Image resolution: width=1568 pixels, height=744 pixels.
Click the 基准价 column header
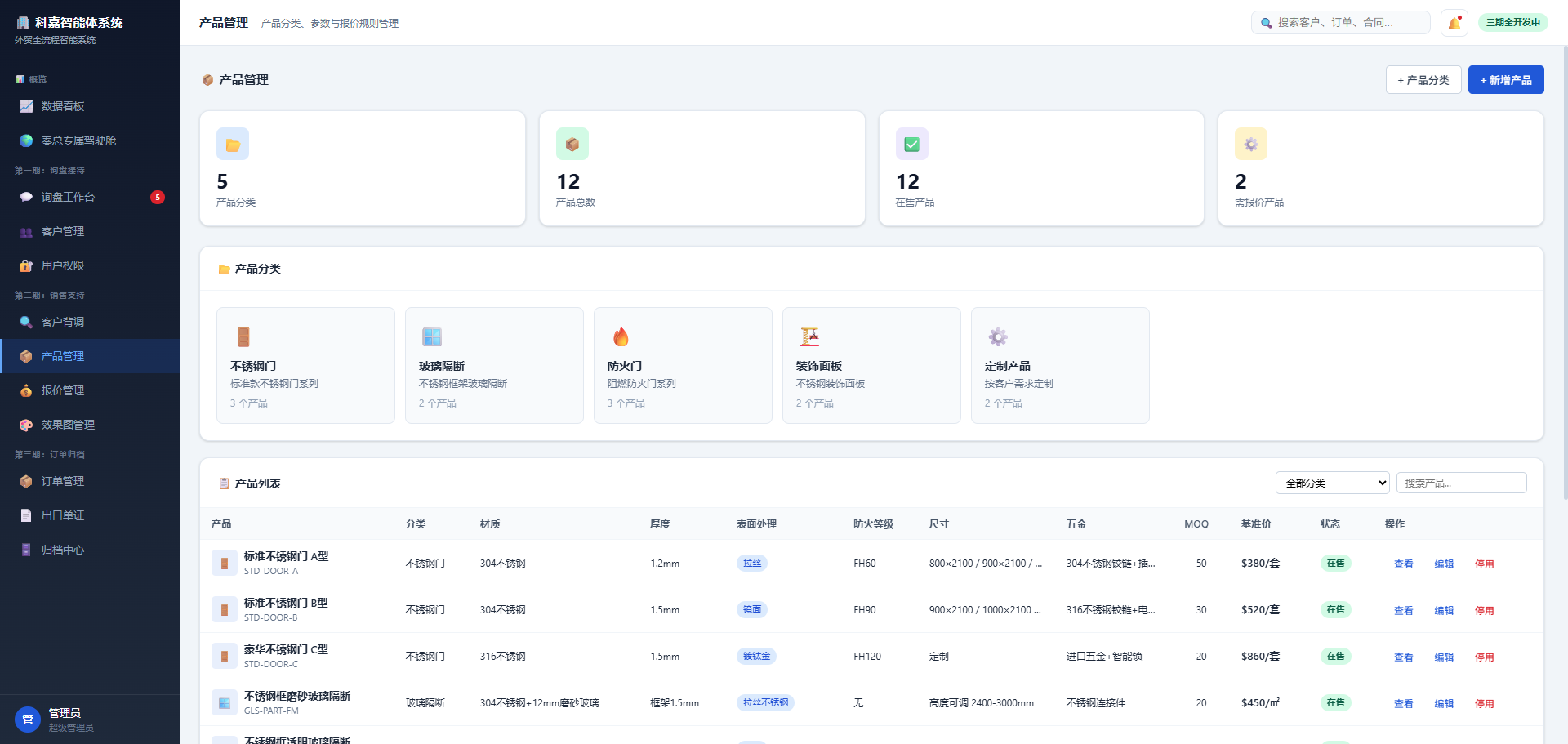point(1256,523)
